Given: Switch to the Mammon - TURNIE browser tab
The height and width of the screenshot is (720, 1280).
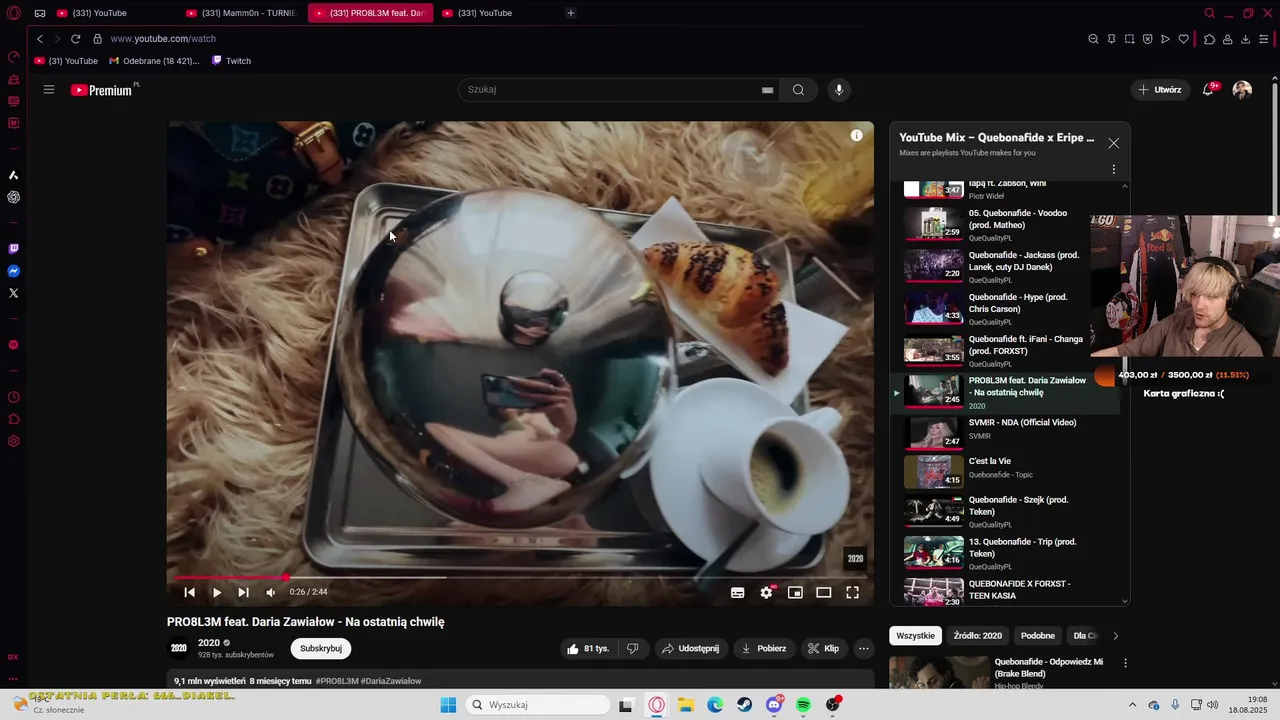Looking at the screenshot, I should [x=241, y=13].
